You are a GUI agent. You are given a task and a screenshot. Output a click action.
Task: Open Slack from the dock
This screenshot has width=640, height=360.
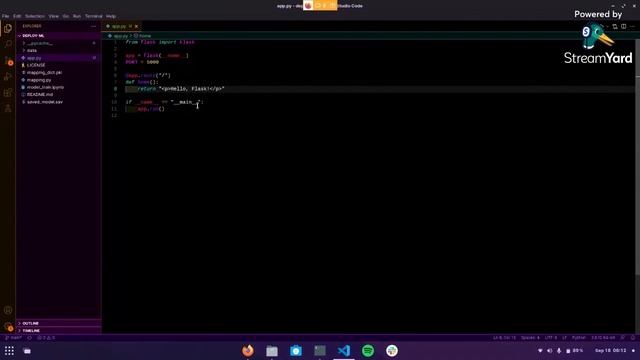[392, 351]
